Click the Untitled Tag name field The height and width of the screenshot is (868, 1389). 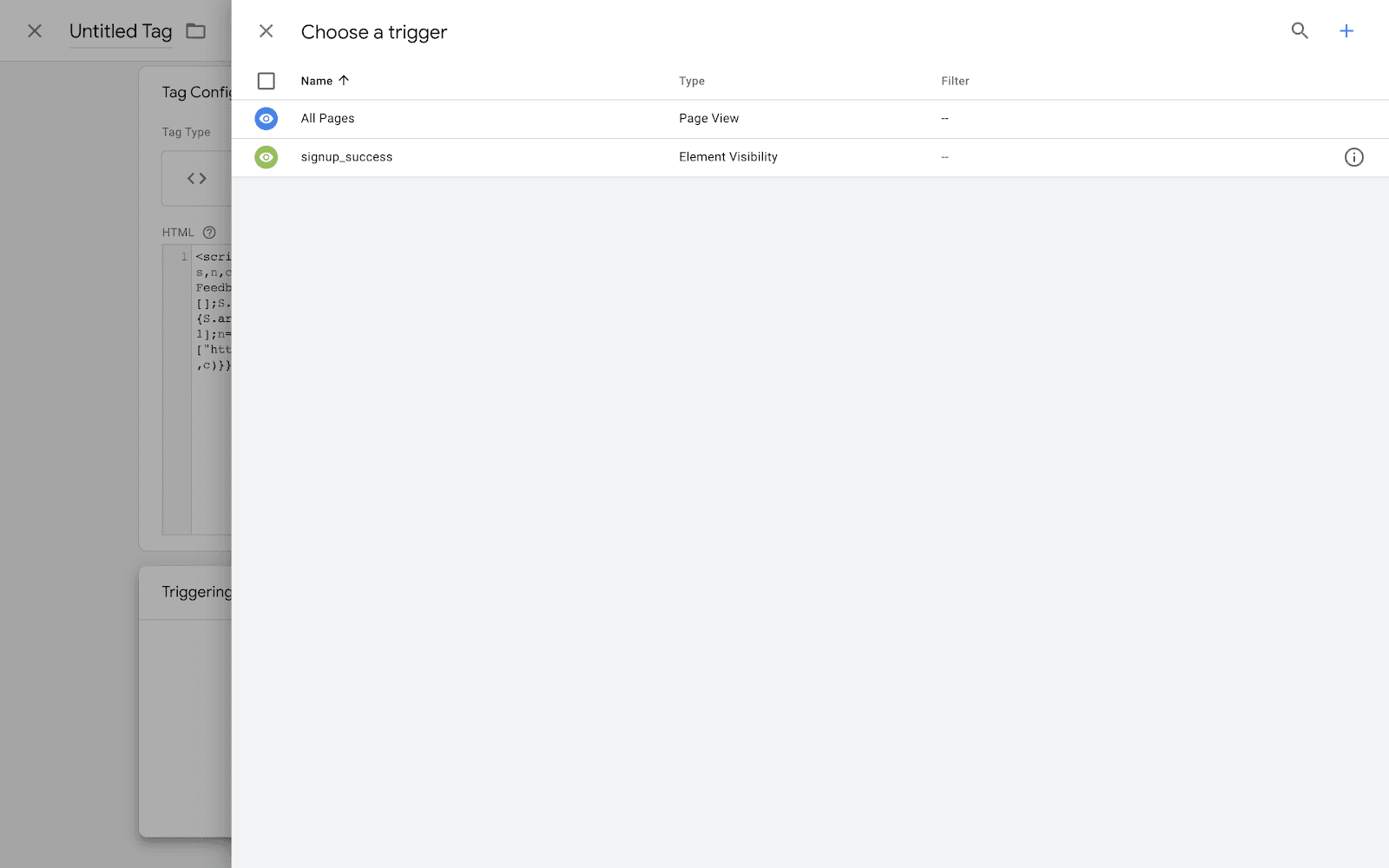click(x=121, y=31)
